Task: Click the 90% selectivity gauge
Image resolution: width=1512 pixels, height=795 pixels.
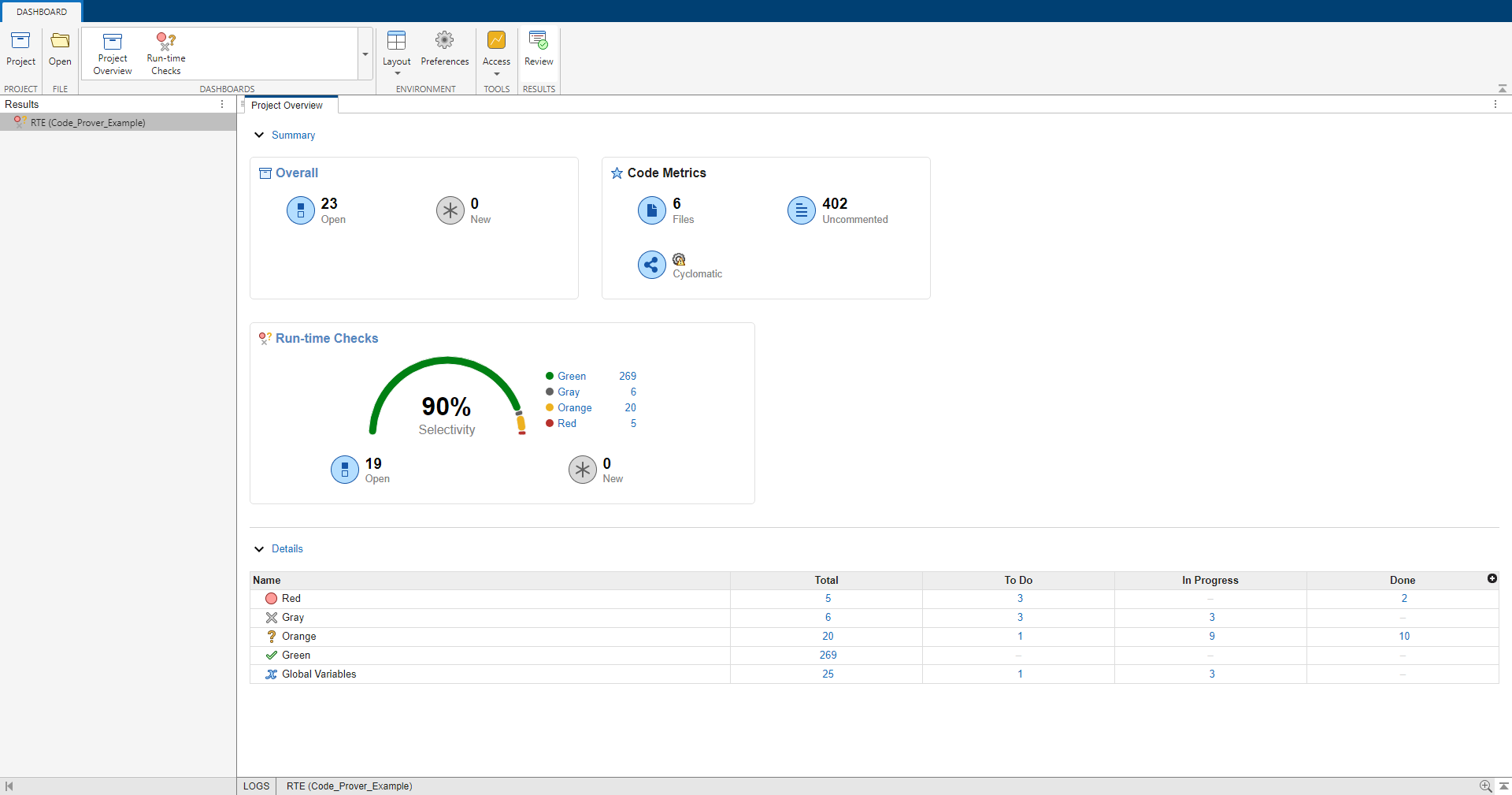Action: pyautogui.click(x=447, y=396)
